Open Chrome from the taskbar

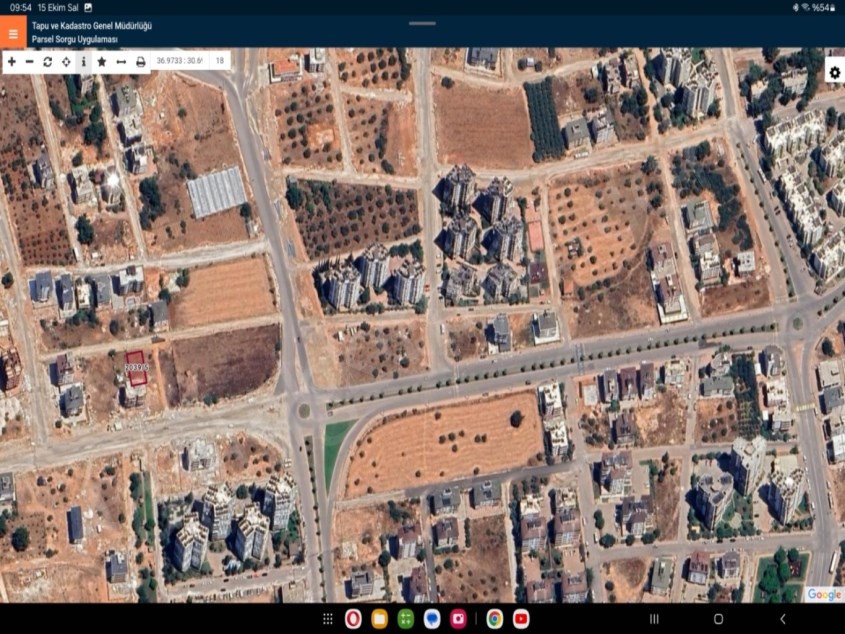(x=494, y=619)
